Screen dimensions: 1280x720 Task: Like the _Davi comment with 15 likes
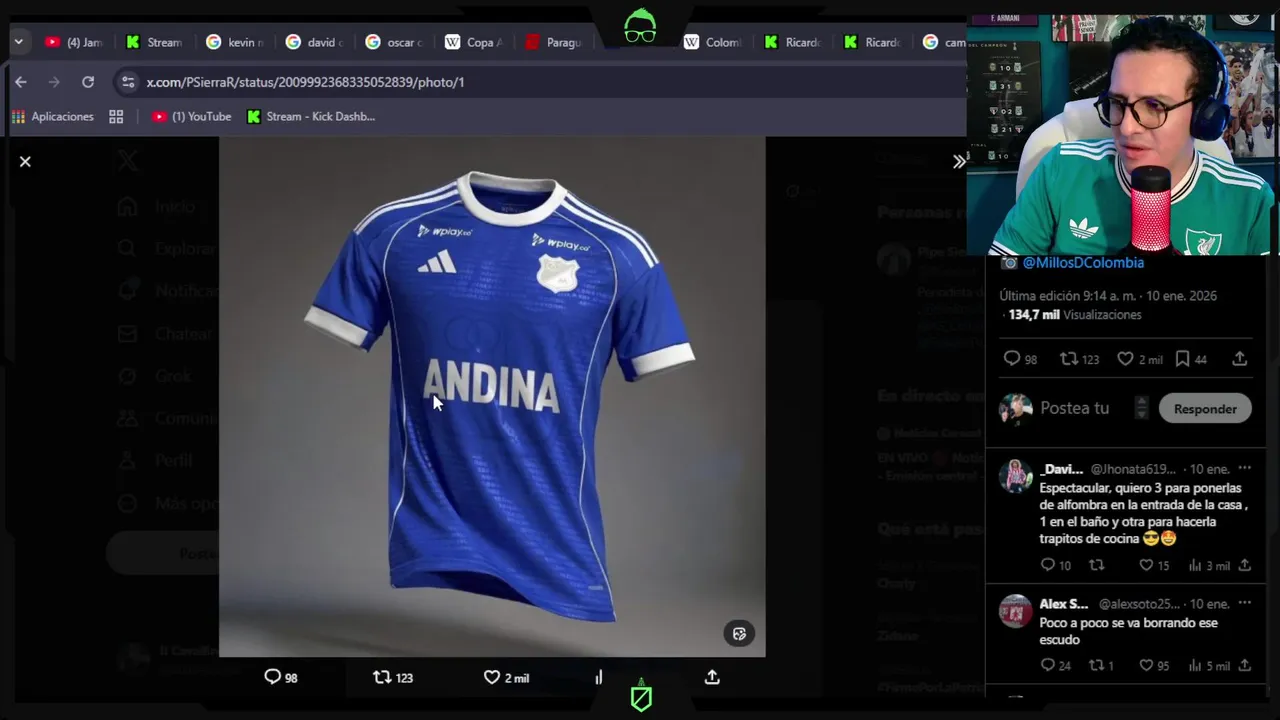click(1154, 565)
